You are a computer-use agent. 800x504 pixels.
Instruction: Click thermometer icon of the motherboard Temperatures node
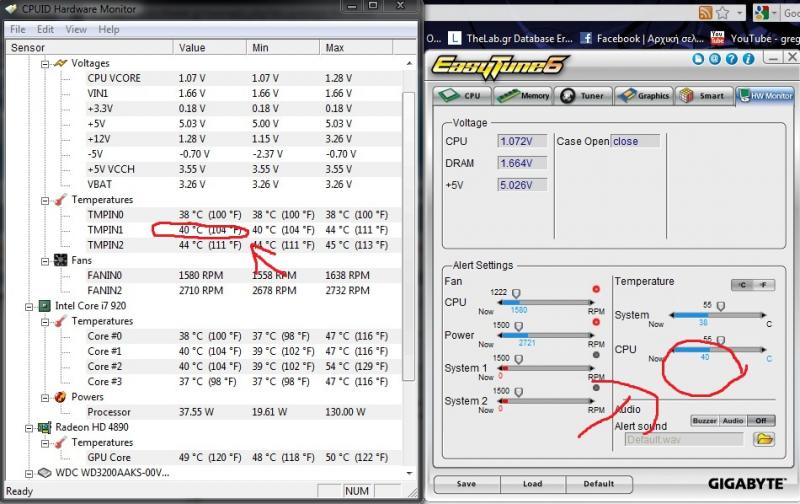(x=60, y=199)
